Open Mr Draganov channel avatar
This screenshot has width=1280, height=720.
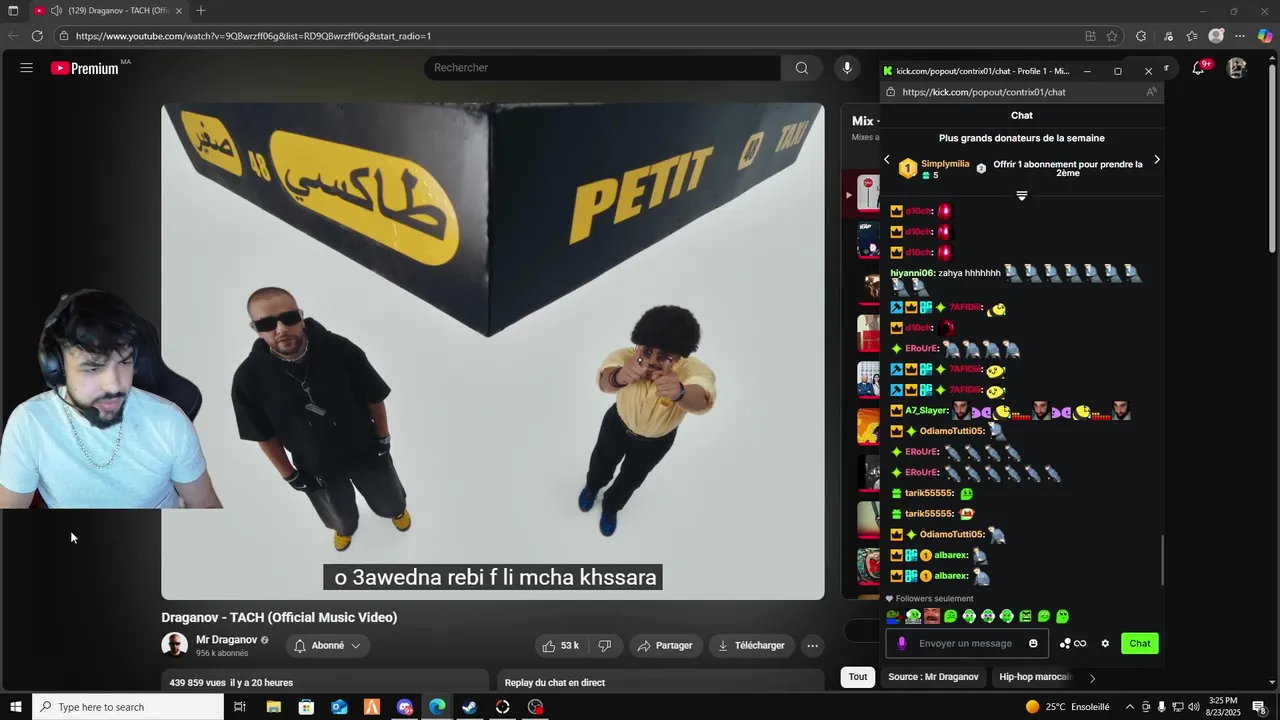(x=175, y=646)
